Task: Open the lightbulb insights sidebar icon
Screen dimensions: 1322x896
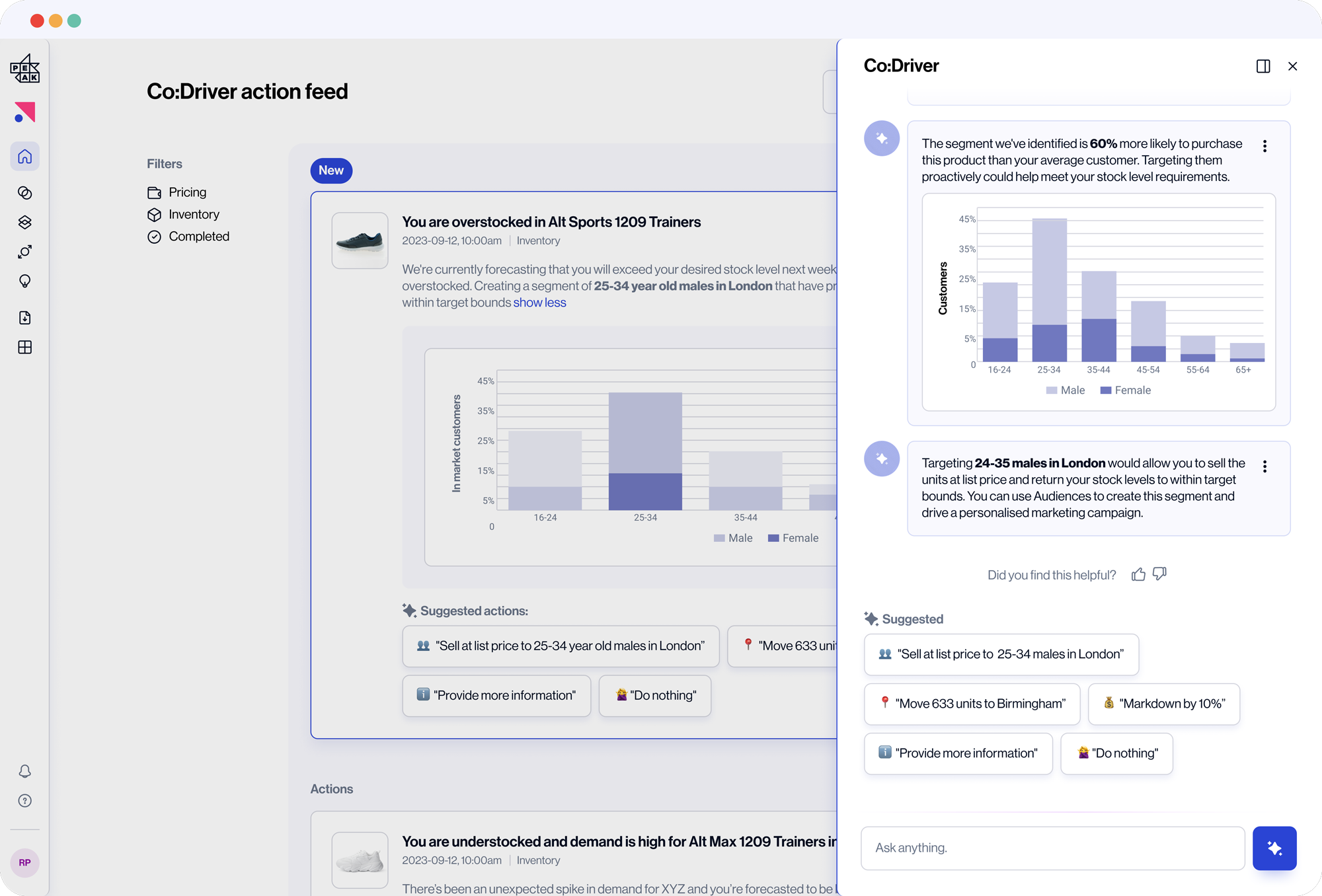Action: pos(25,281)
